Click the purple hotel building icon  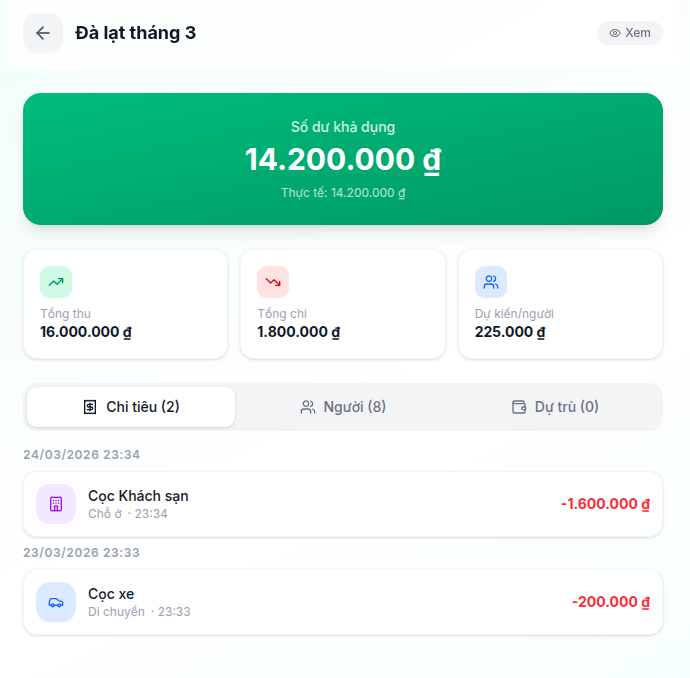56,504
